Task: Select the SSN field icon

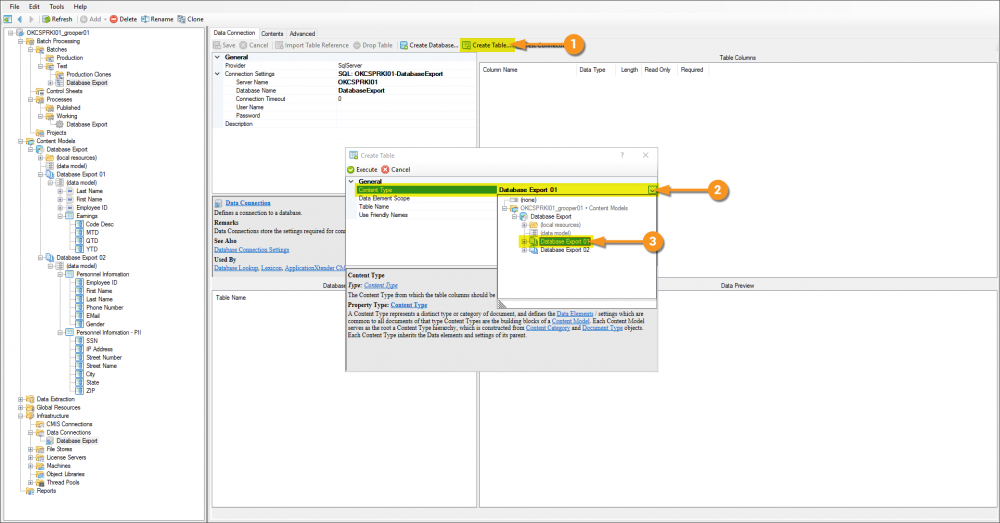Action: pos(80,341)
